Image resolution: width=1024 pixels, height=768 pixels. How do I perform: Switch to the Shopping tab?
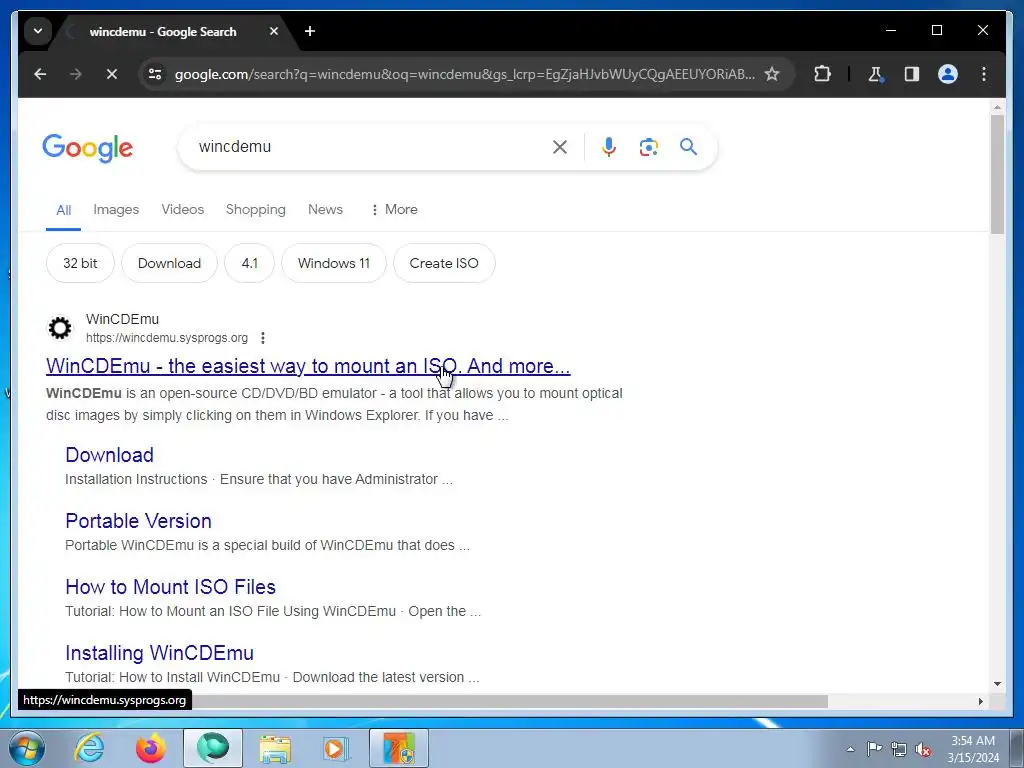(x=255, y=210)
